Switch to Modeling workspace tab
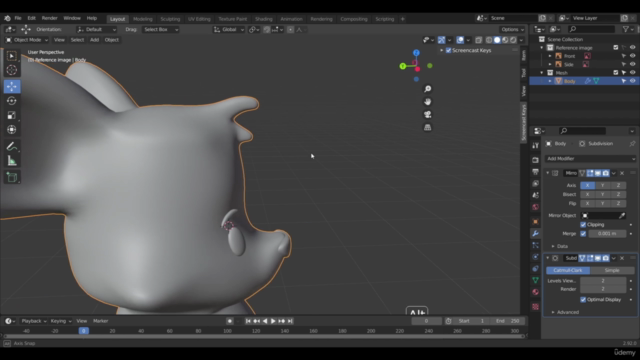This screenshot has width=640, height=360. [x=142, y=19]
